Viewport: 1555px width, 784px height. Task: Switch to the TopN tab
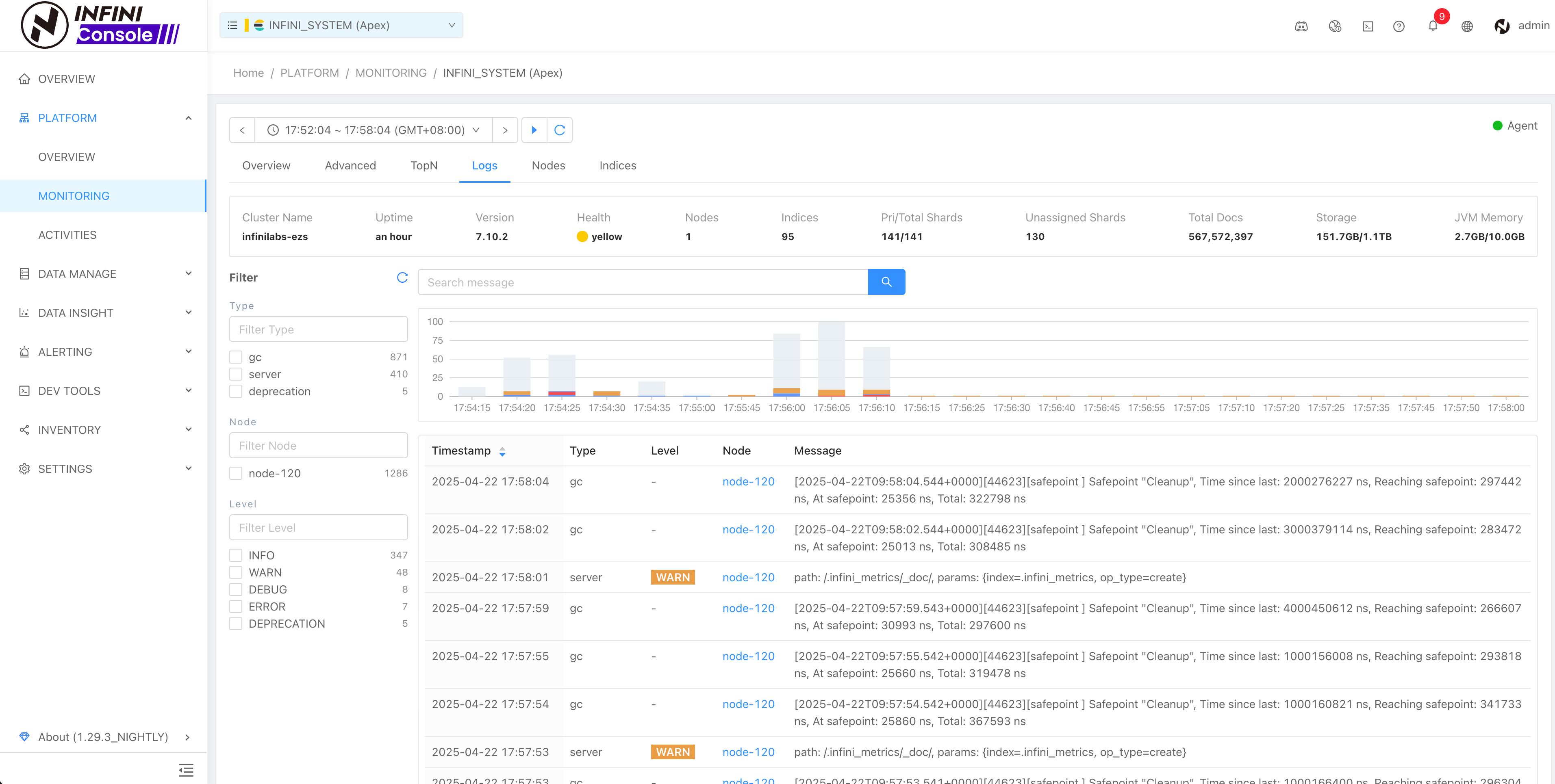point(423,165)
